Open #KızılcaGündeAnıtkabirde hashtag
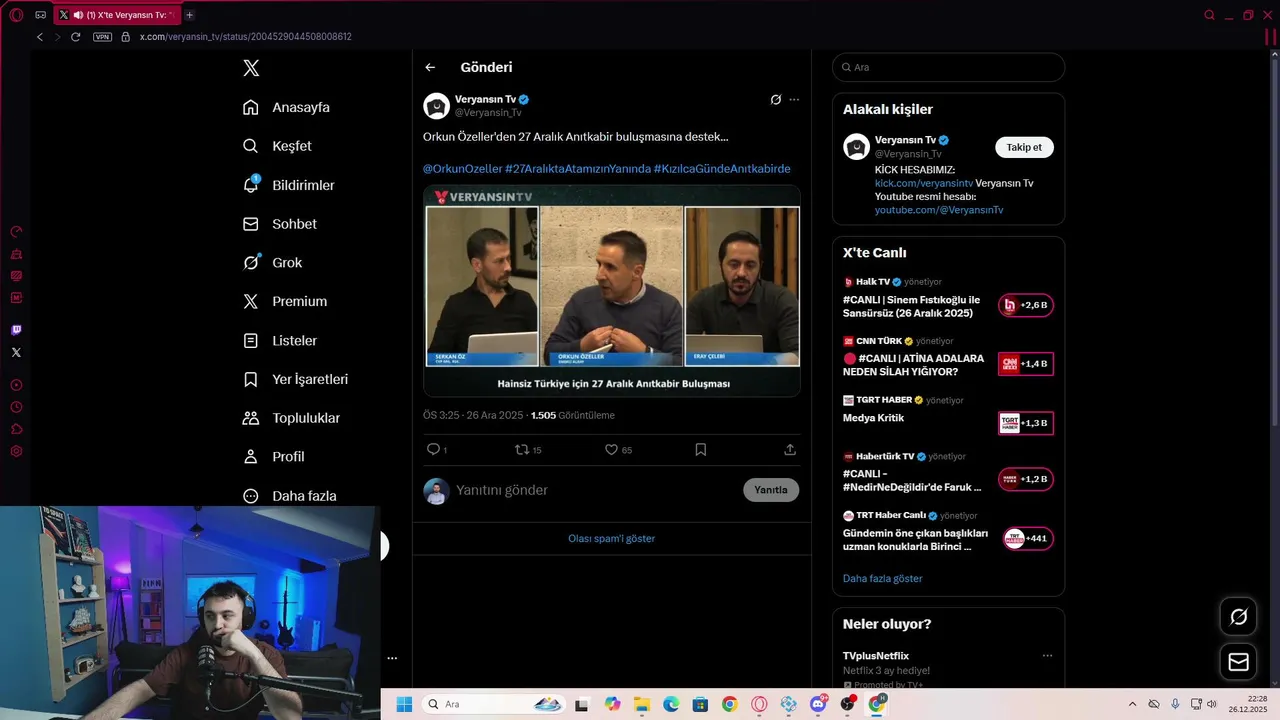 (722, 169)
